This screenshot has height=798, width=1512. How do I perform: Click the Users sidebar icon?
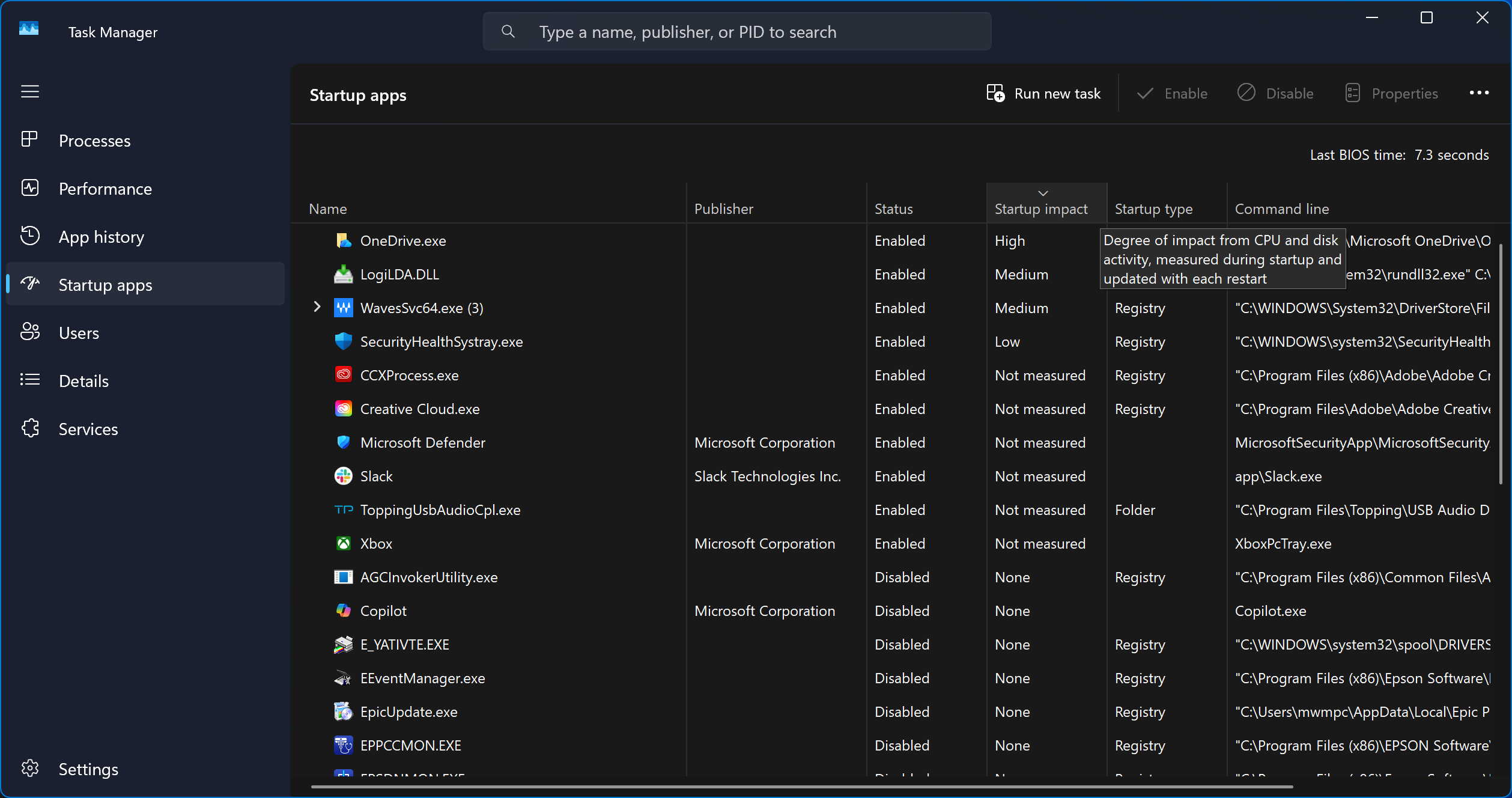30,332
